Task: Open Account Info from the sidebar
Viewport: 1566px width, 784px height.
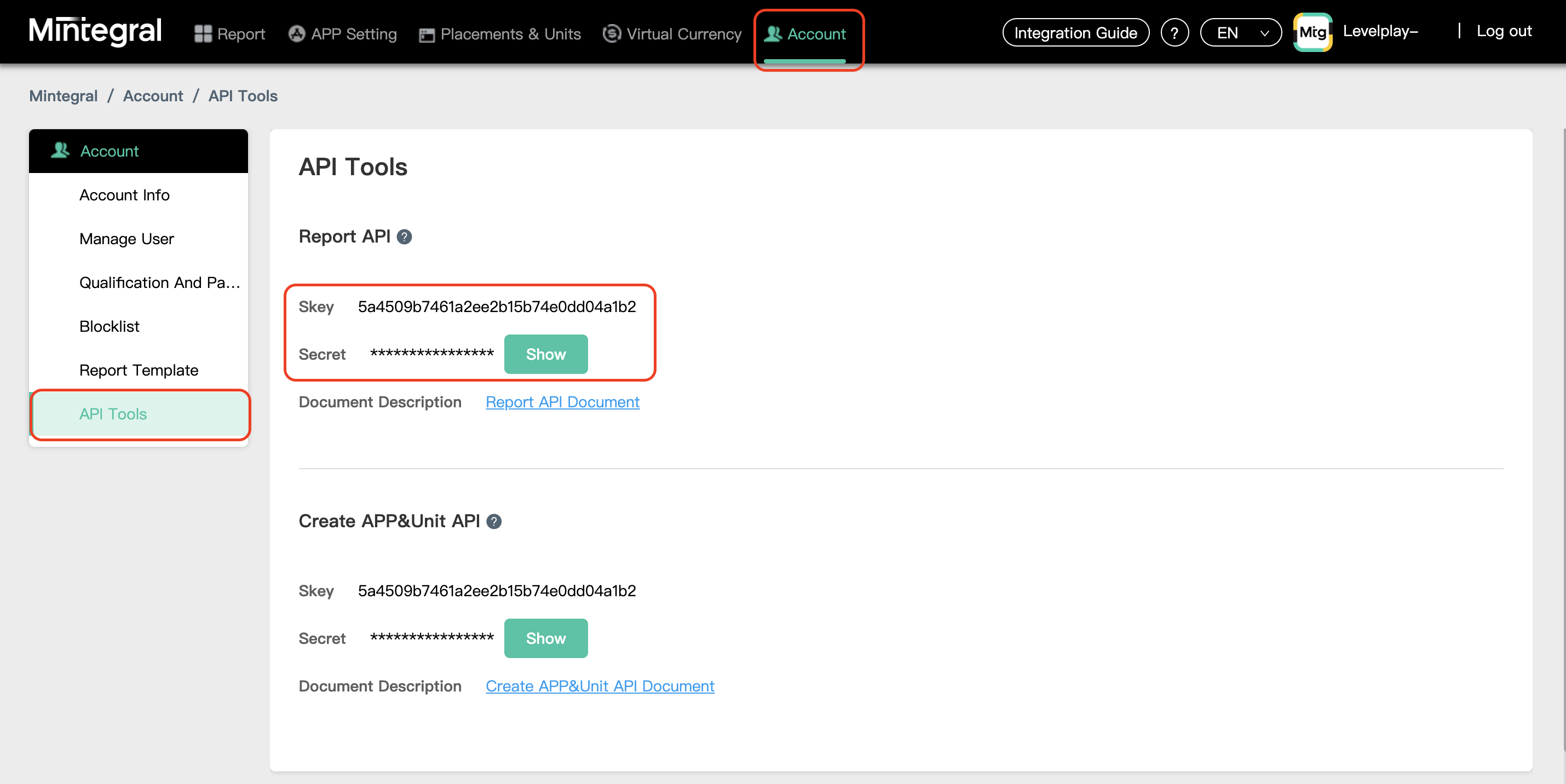Action: pos(124,194)
